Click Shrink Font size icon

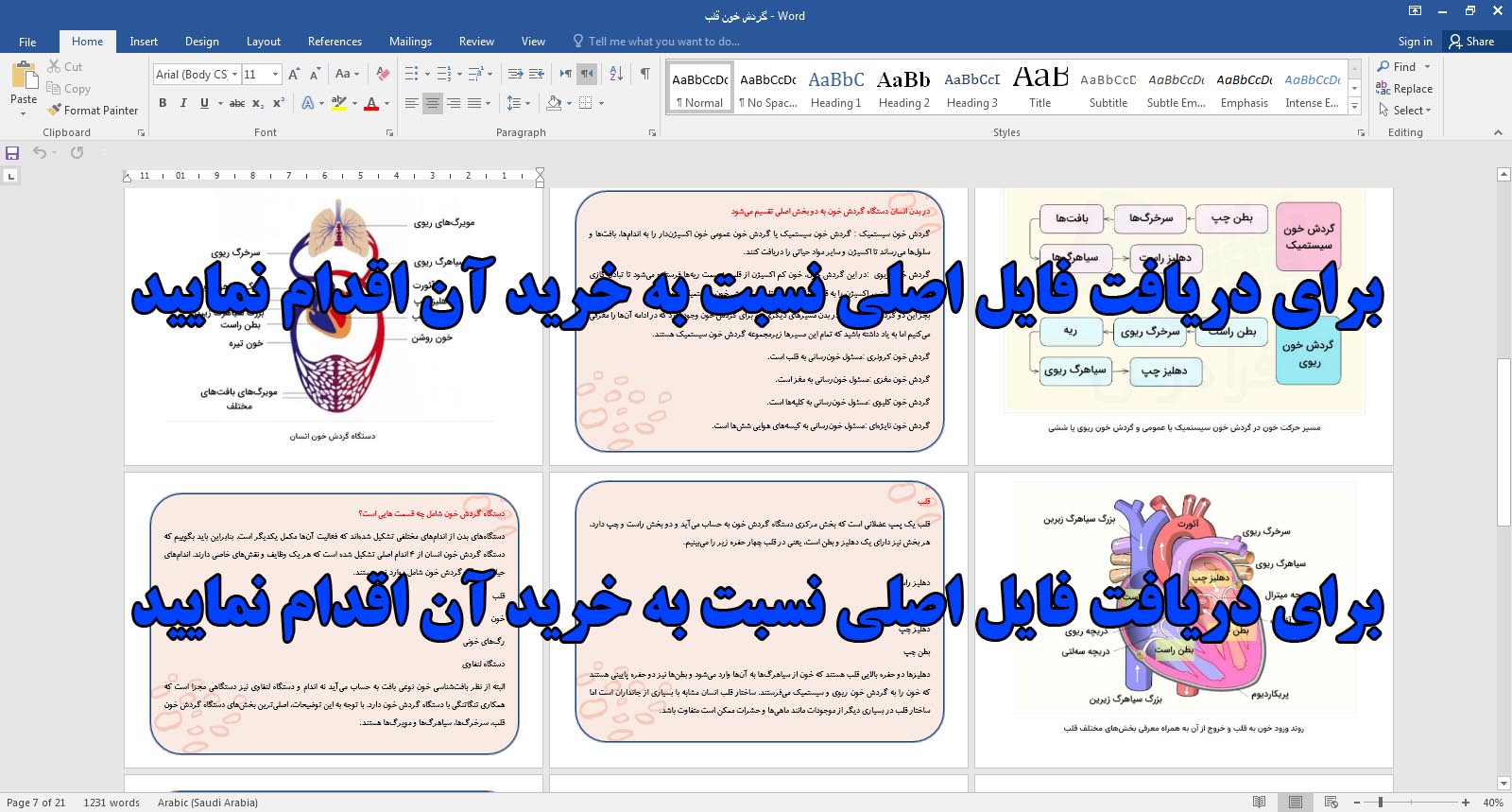(315, 74)
